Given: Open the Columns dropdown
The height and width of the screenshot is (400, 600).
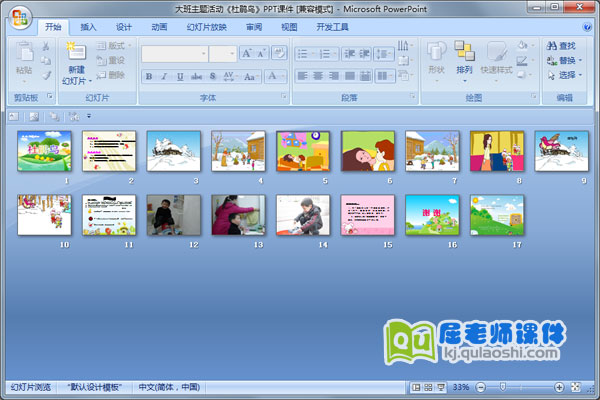Looking at the screenshot, I should [385, 76].
